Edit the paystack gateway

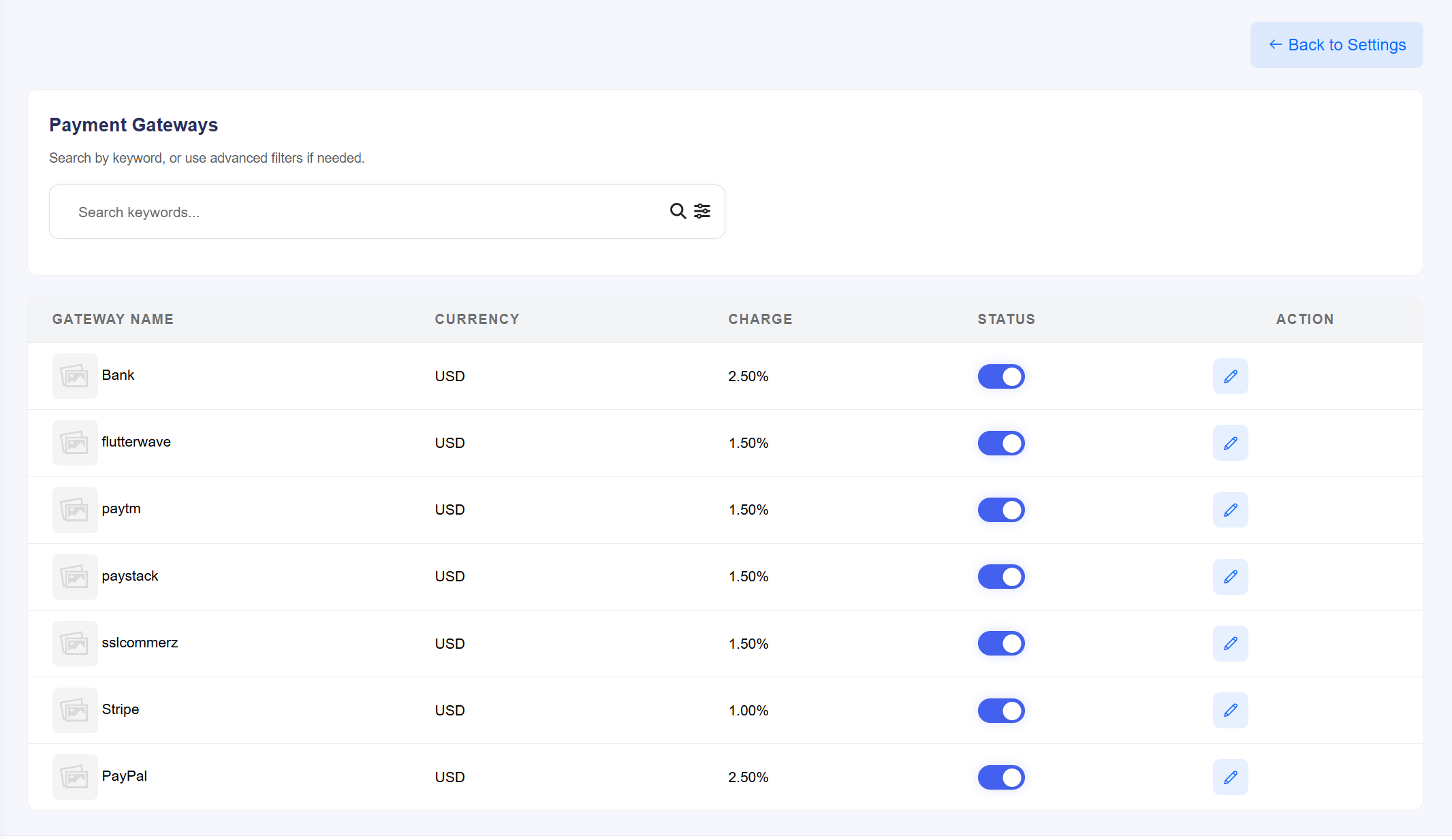pyautogui.click(x=1230, y=577)
